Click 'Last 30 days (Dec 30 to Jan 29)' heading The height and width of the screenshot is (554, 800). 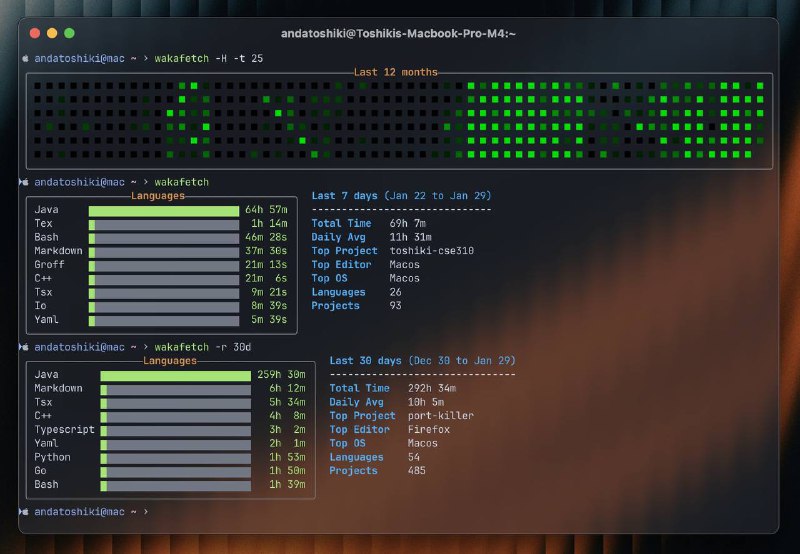tap(422, 361)
